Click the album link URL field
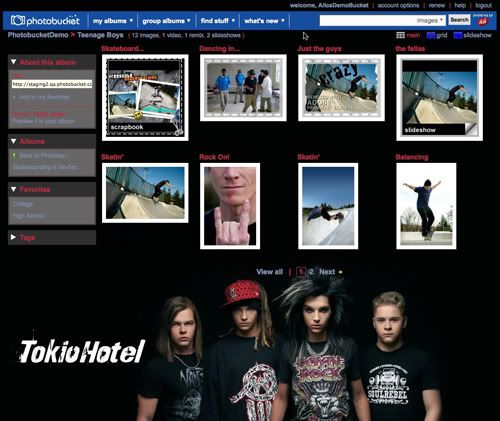The width and height of the screenshot is (500, 421). pyautogui.click(x=52, y=84)
